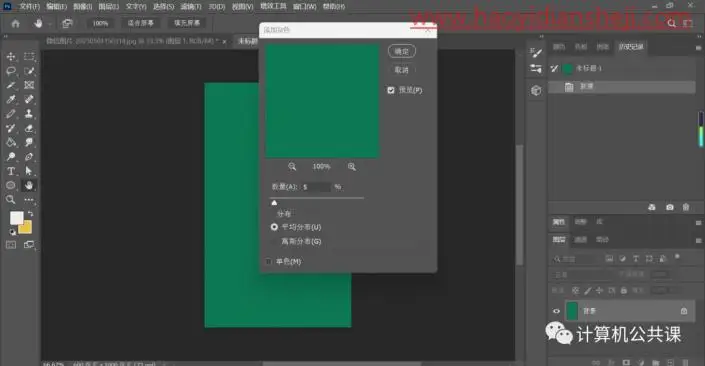Confirm Add Noise with OK button
The image size is (705, 366).
pos(402,51)
